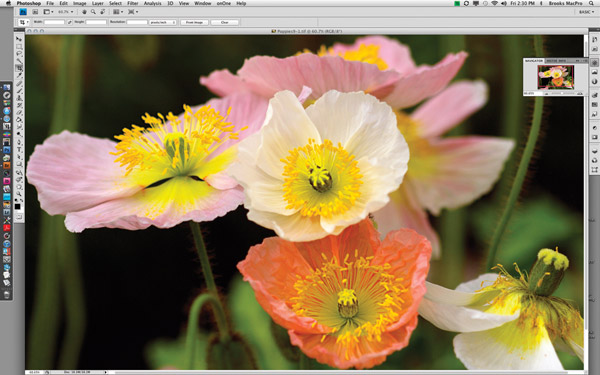The height and width of the screenshot is (375, 600).
Task: Select the Rectangular Marquee tool
Action: (x=18, y=46)
